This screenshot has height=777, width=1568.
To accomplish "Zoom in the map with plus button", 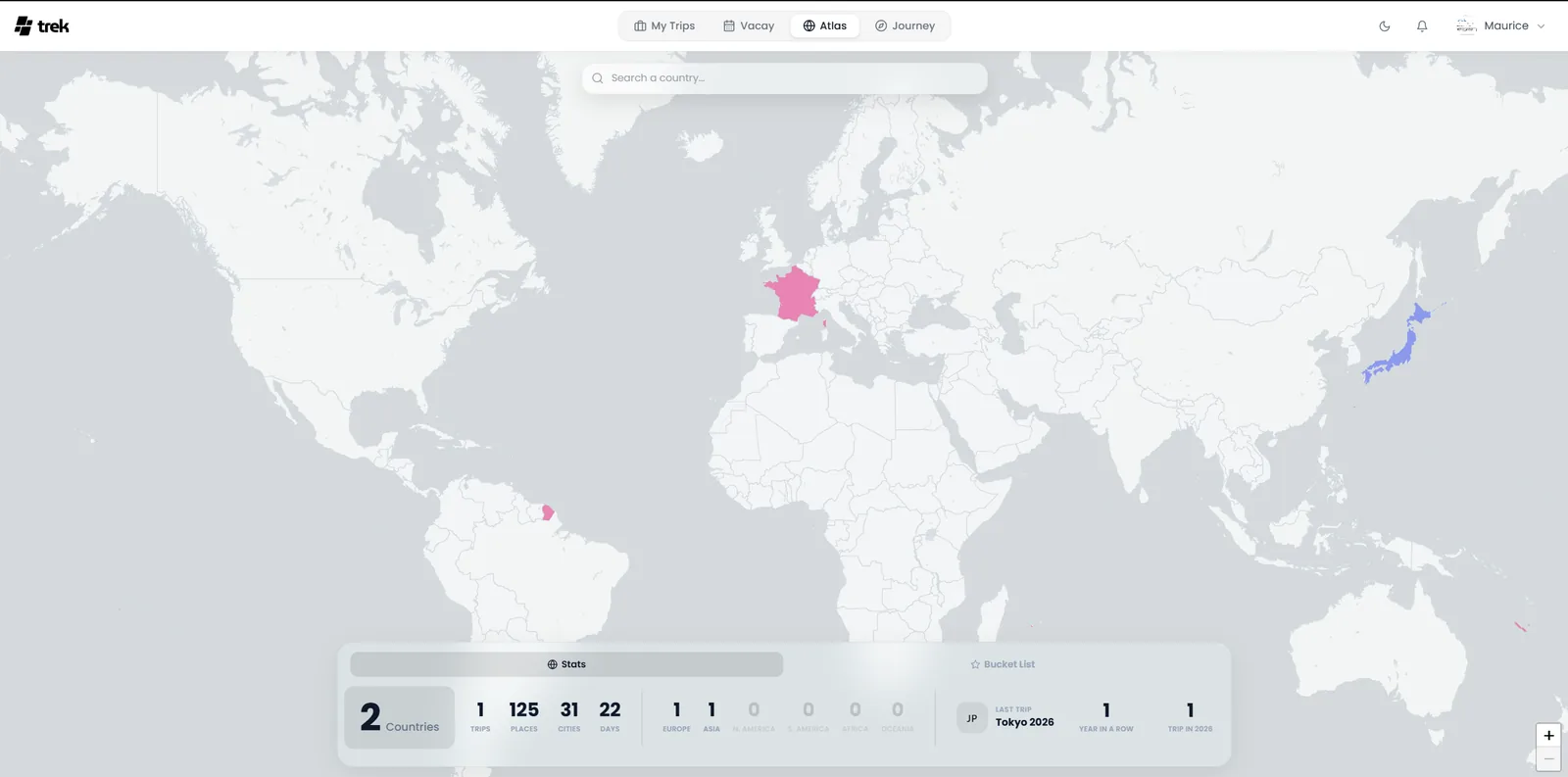I will click(1548, 736).
